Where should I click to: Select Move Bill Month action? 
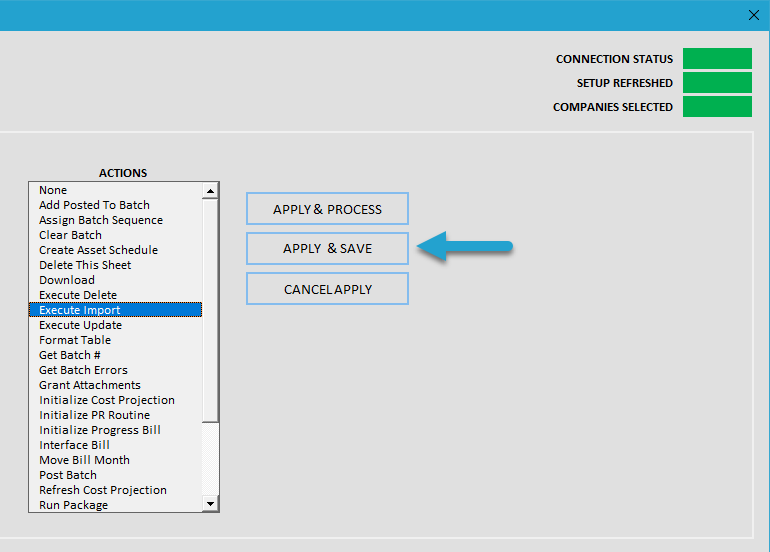pos(115,460)
